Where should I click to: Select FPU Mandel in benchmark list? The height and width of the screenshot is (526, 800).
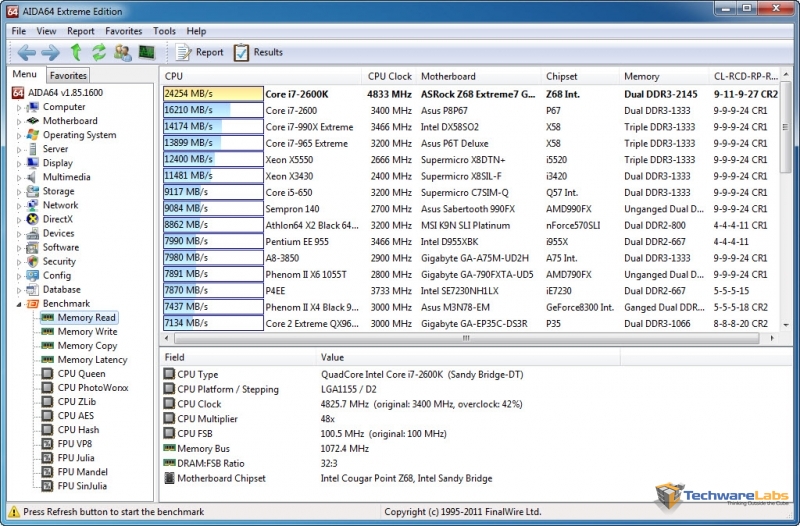click(83, 472)
